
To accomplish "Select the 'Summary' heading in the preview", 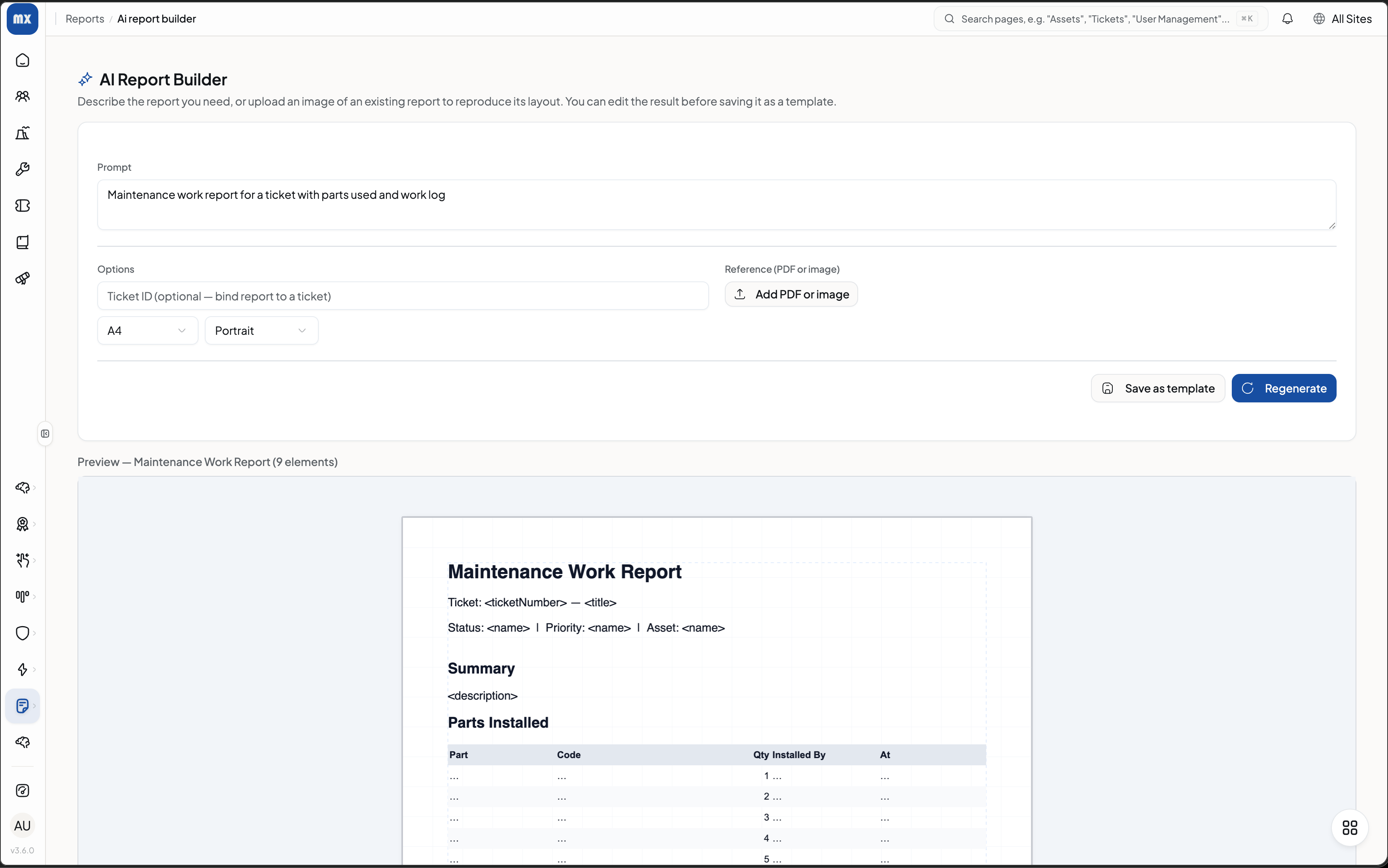I will point(481,668).
